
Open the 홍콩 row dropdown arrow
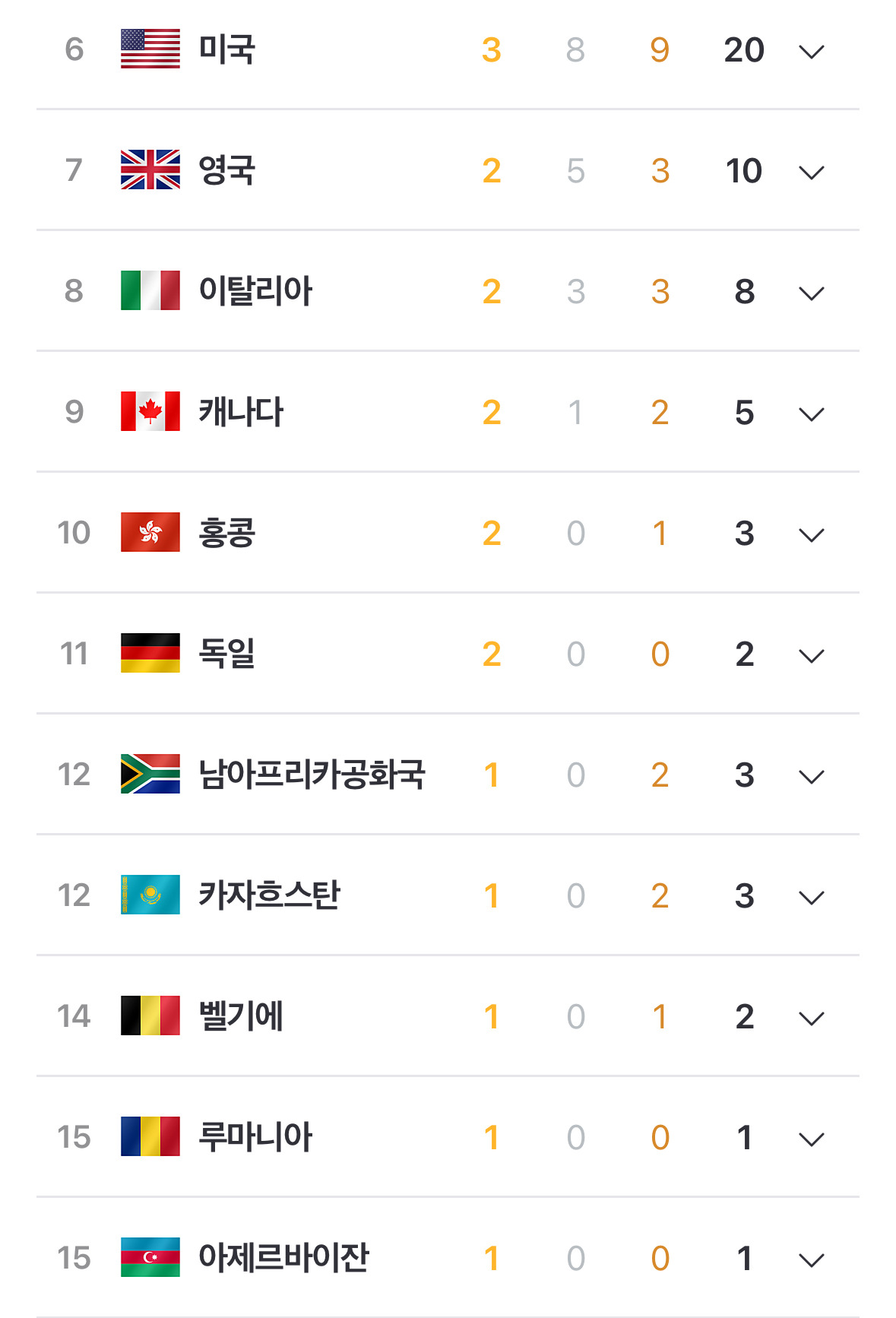tap(811, 535)
